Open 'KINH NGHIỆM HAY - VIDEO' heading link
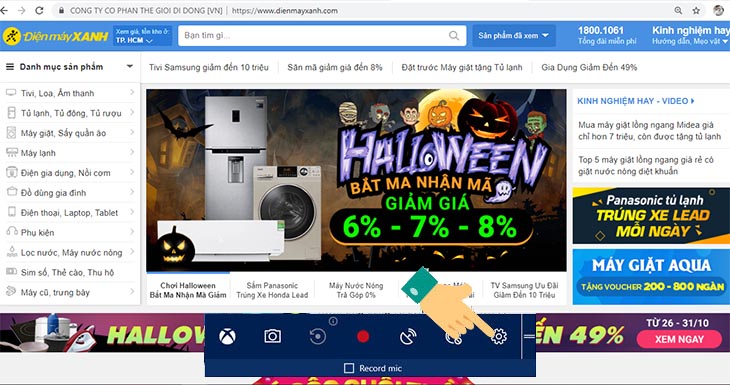Image resolution: width=730 pixels, height=385 pixels. [x=635, y=101]
